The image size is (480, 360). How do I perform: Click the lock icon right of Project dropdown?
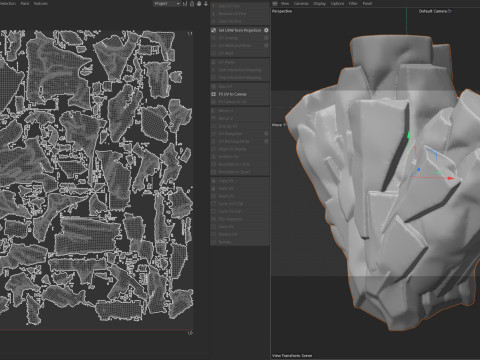pos(192,4)
